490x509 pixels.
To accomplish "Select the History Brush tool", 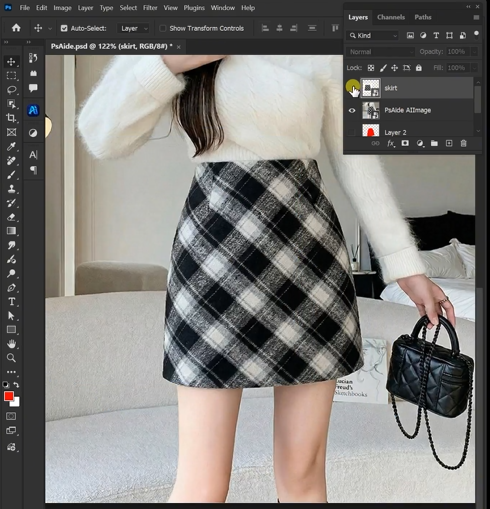I will [11, 203].
